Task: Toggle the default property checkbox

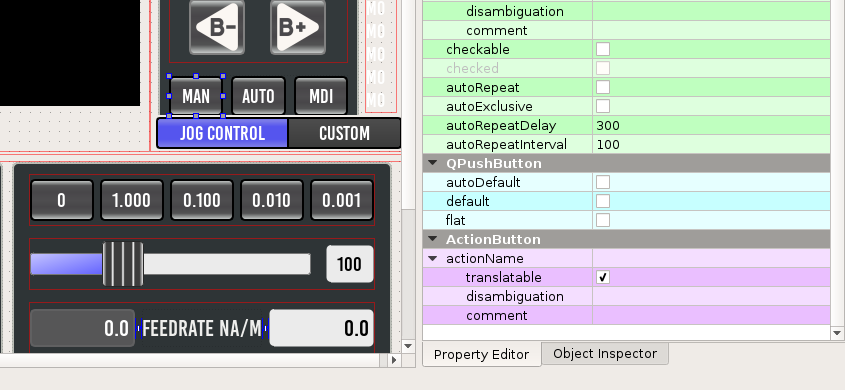Action: pos(602,201)
